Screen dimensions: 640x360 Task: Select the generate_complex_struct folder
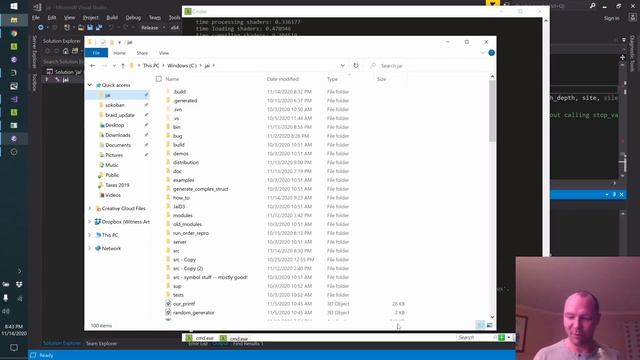click(200, 189)
